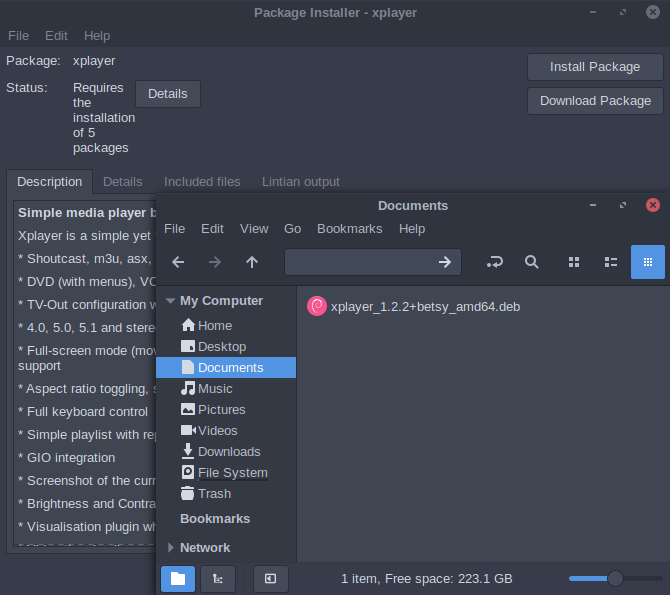Collapse the My Computer section
Viewport: 670px width, 595px height.
tap(170, 301)
